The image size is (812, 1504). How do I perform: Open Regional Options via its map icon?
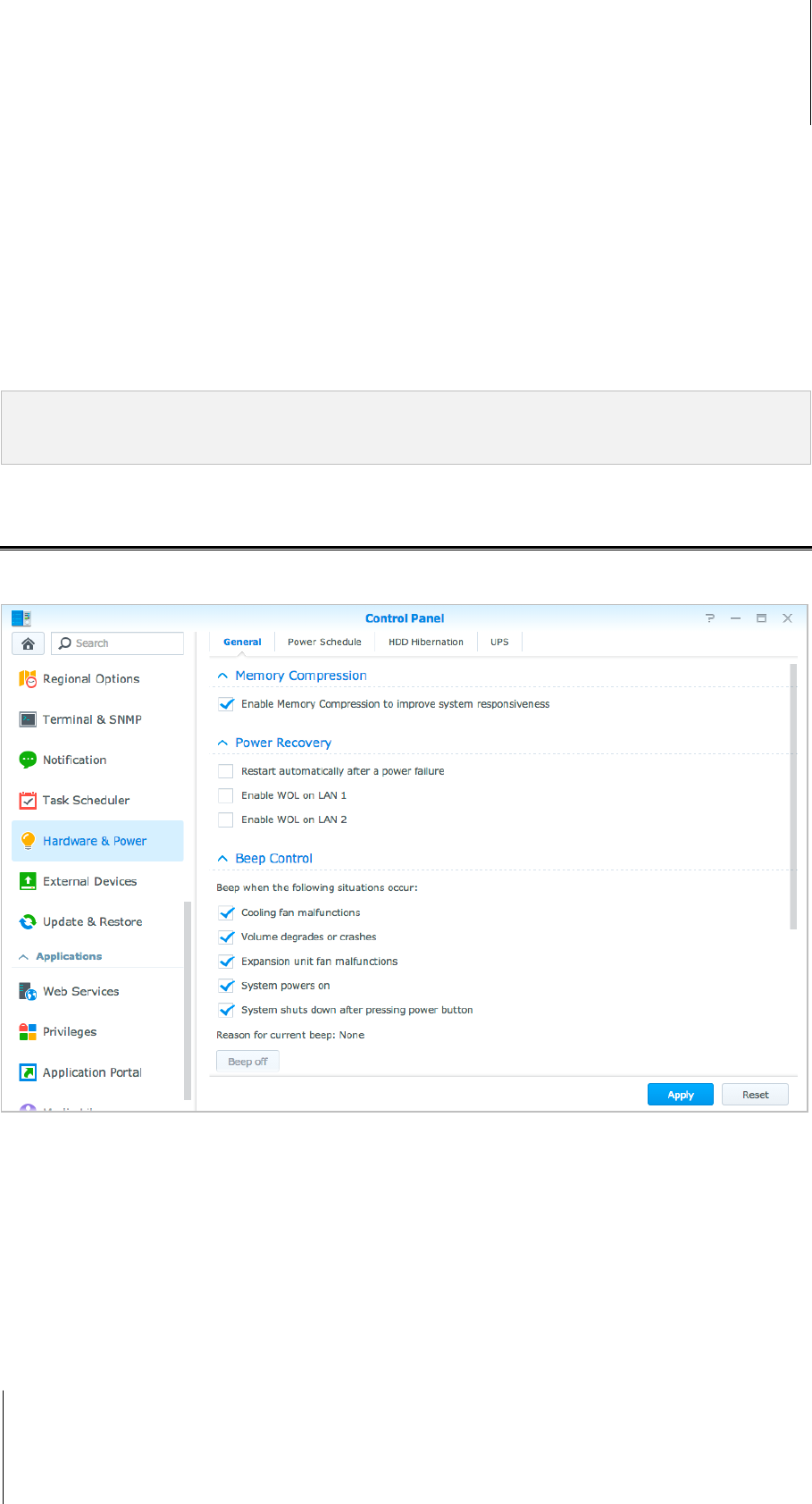point(28,679)
